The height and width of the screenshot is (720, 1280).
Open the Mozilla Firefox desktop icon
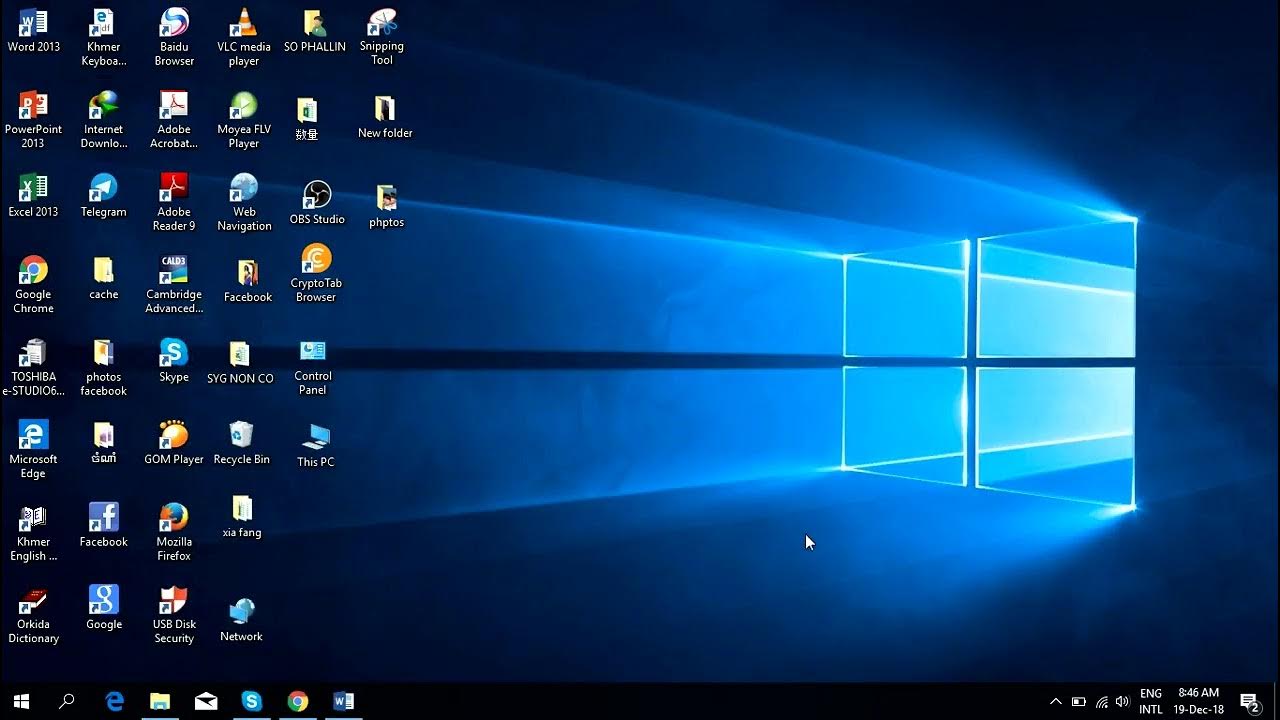click(174, 533)
